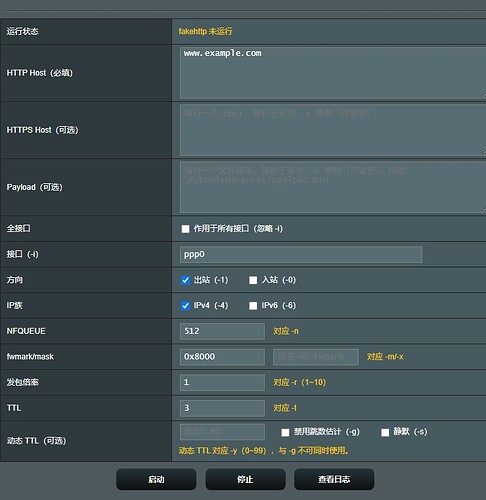
Task: Open logs with the 查看日志 button
Action: pyautogui.click(x=334, y=479)
